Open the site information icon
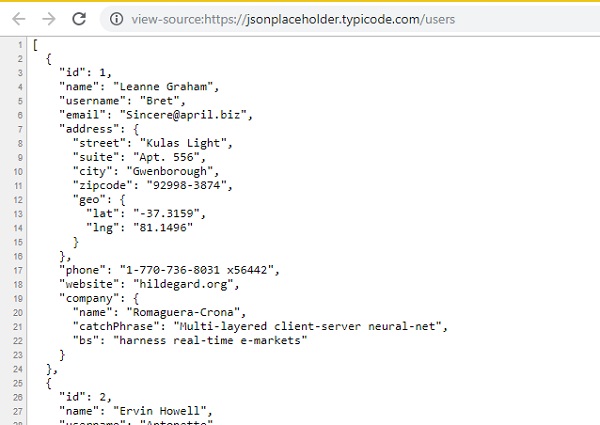600x425 pixels. (116, 18)
